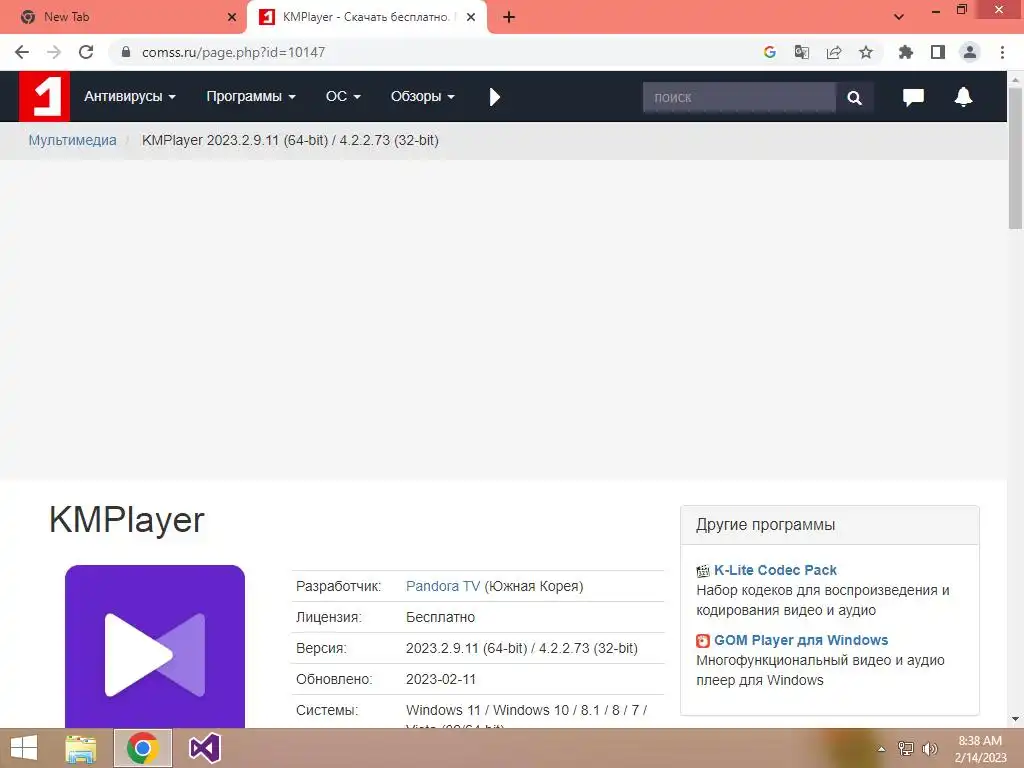
Task: Click the address bar URL comss.ru
Action: [x=233, y=52]
